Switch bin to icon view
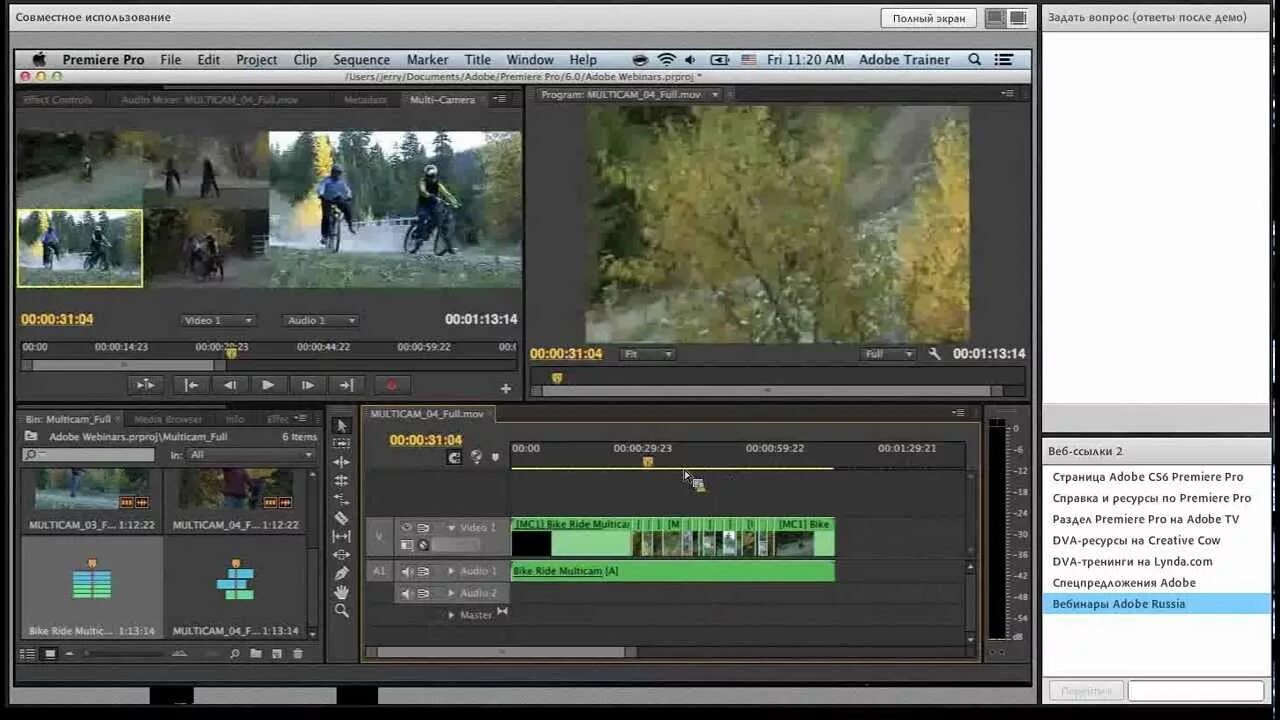The width and height of the screenshot is (1280, 720). tap(49, 654)
